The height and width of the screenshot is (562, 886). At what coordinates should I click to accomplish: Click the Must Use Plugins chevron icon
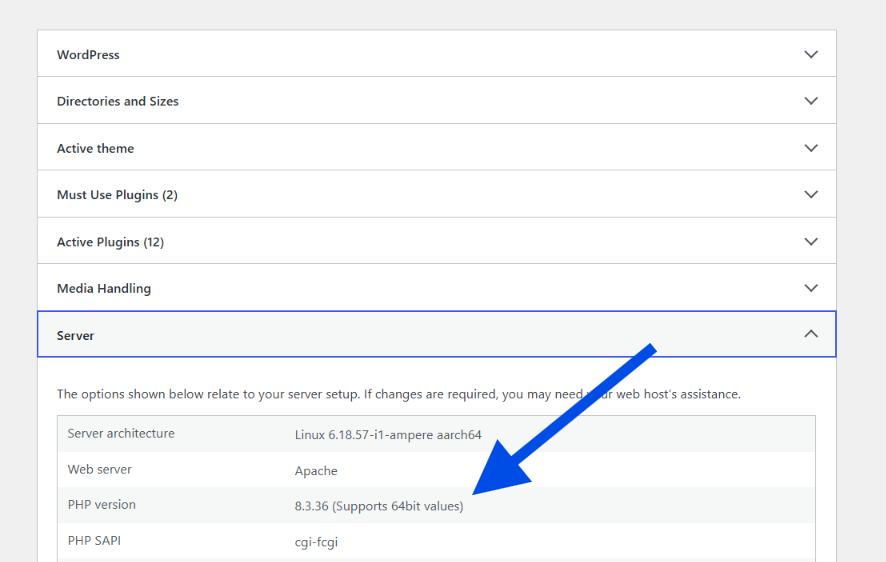[811, 194]
